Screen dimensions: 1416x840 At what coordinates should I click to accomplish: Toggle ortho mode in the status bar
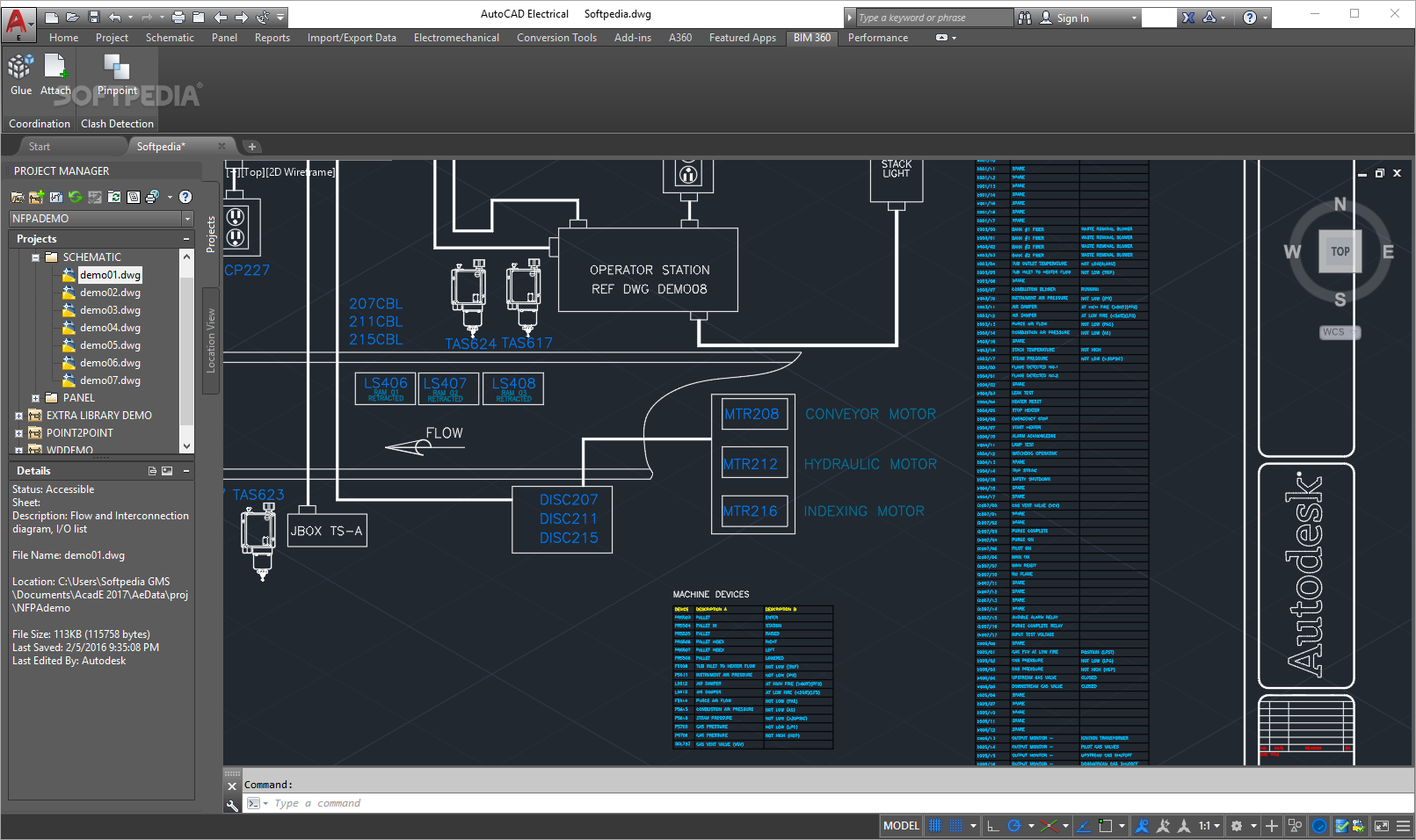[992, 826]
